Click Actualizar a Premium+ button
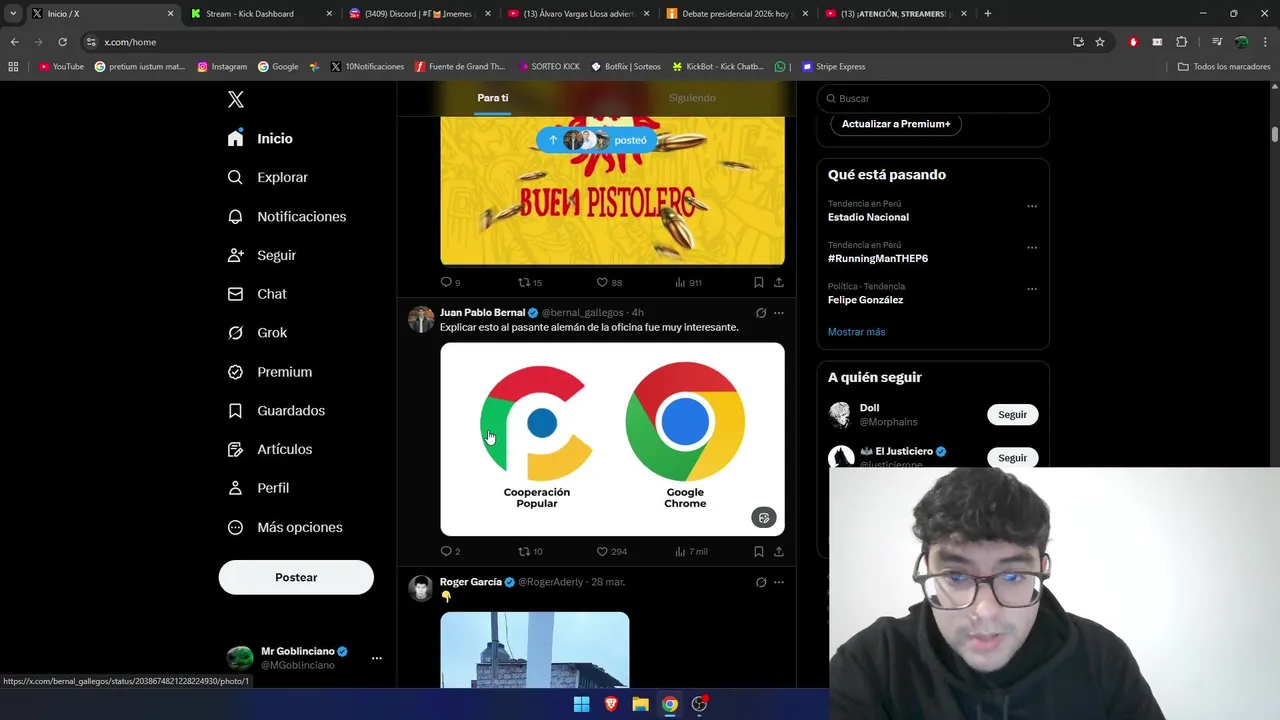1280x720 pixels. pyautogui.click(x=896, y=124)
